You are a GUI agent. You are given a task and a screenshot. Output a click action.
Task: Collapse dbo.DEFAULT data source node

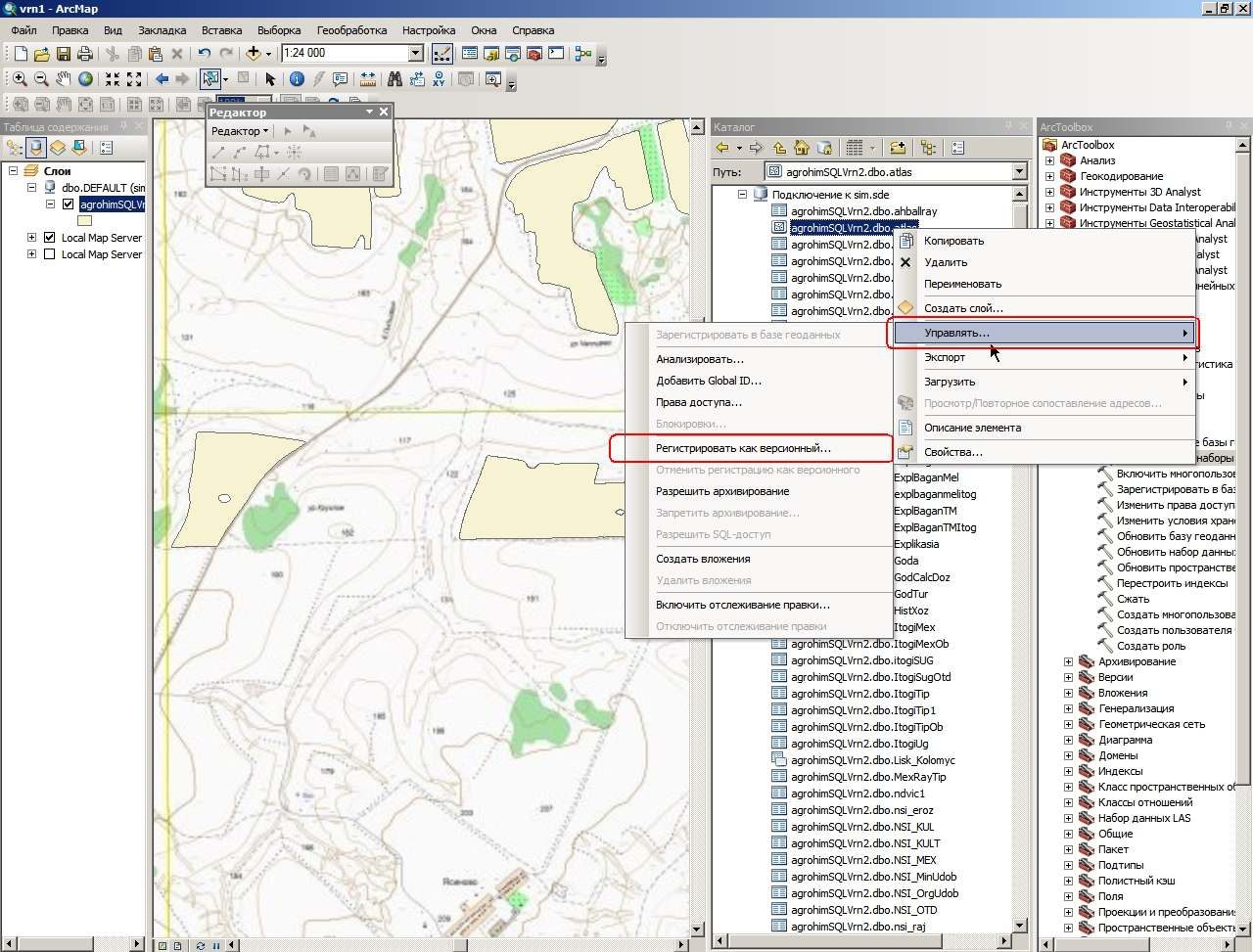pos(31,187)
